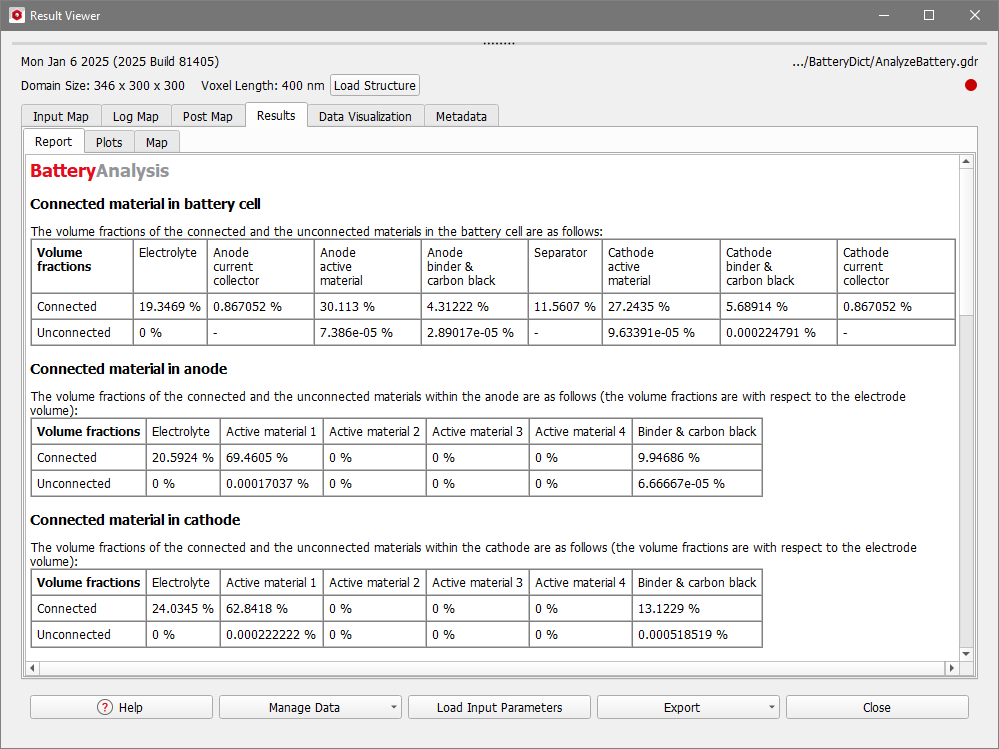Image resolution: width=999 pixels, height=749 pixels.
Task: Click the build date 'Mon Jan 6 2025' text
Action: [64, 62]
